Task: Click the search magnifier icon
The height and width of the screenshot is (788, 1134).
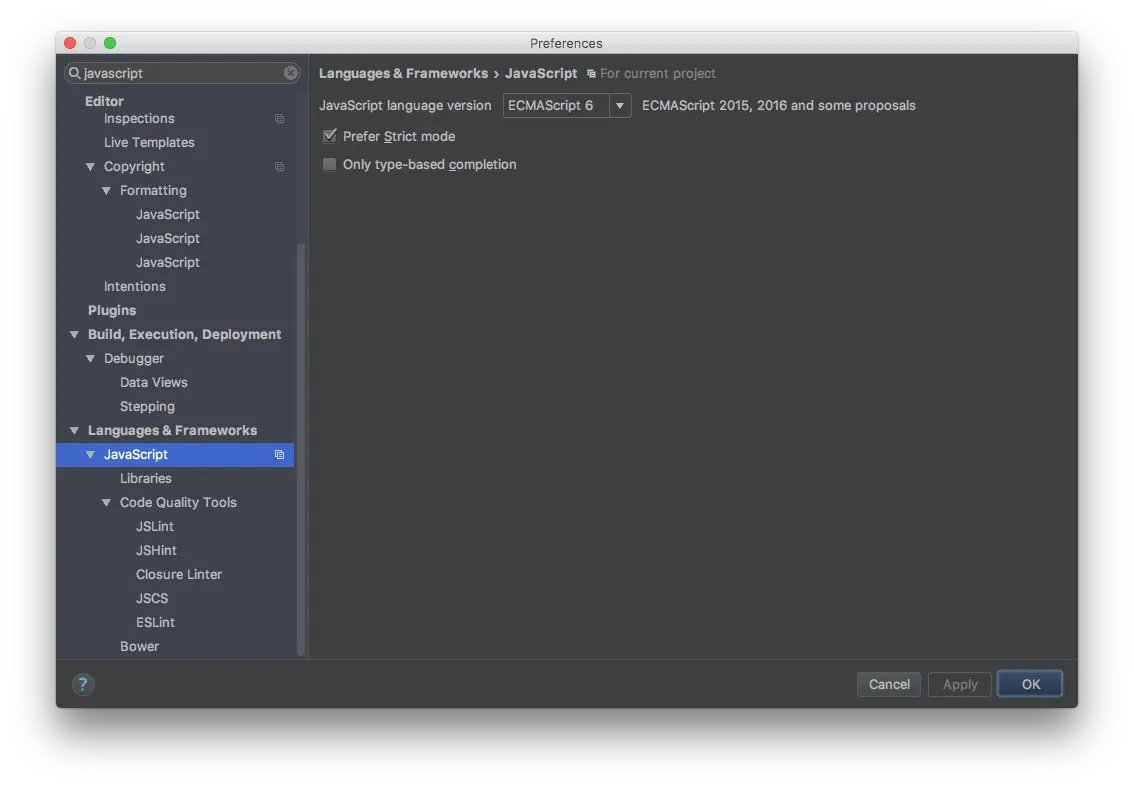Action: click(x=75, y=73)
